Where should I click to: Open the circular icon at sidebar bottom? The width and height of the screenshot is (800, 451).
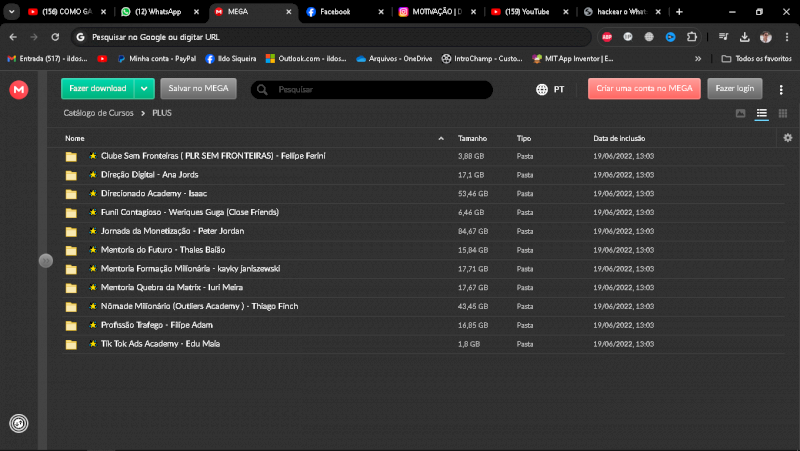click(x=18, y=423)
